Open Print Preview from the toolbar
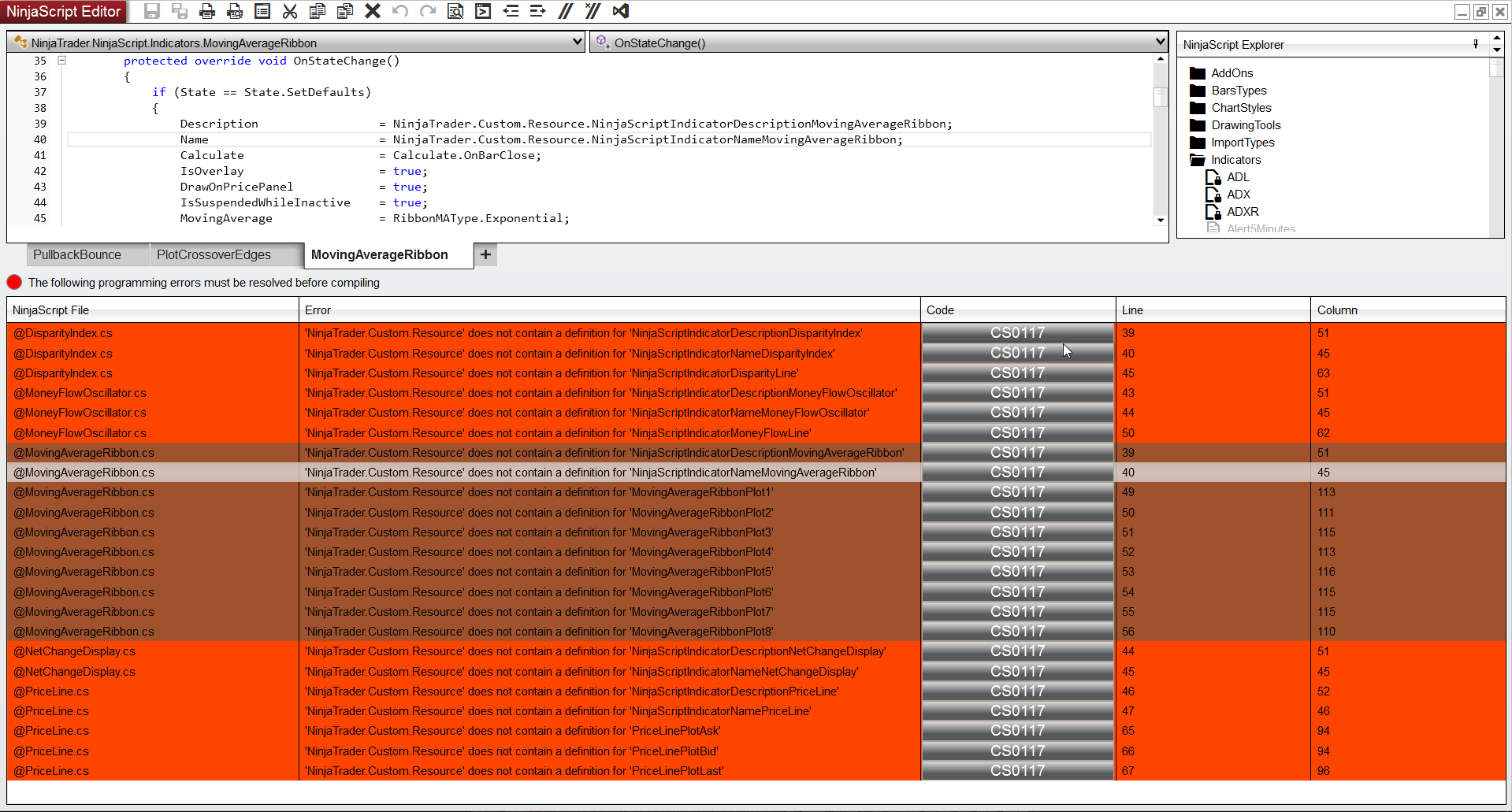 tap(235, 11)
